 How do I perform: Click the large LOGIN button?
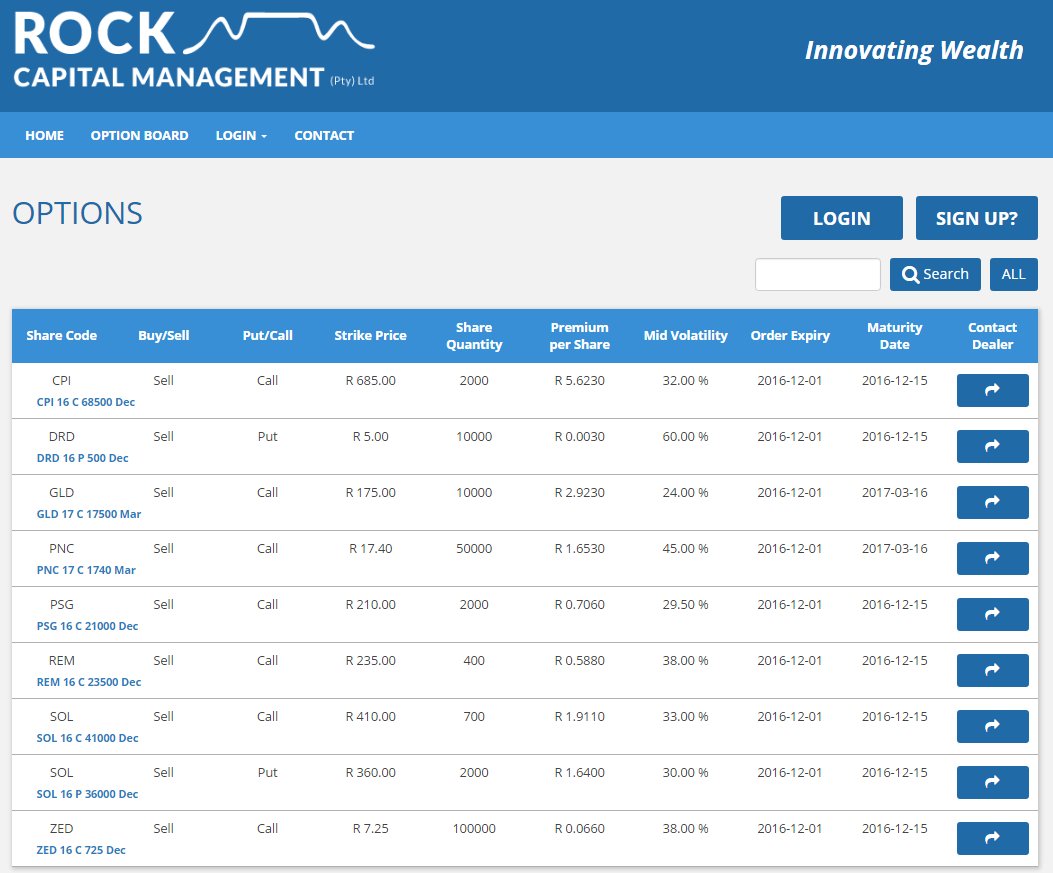[x=841, y=218]
